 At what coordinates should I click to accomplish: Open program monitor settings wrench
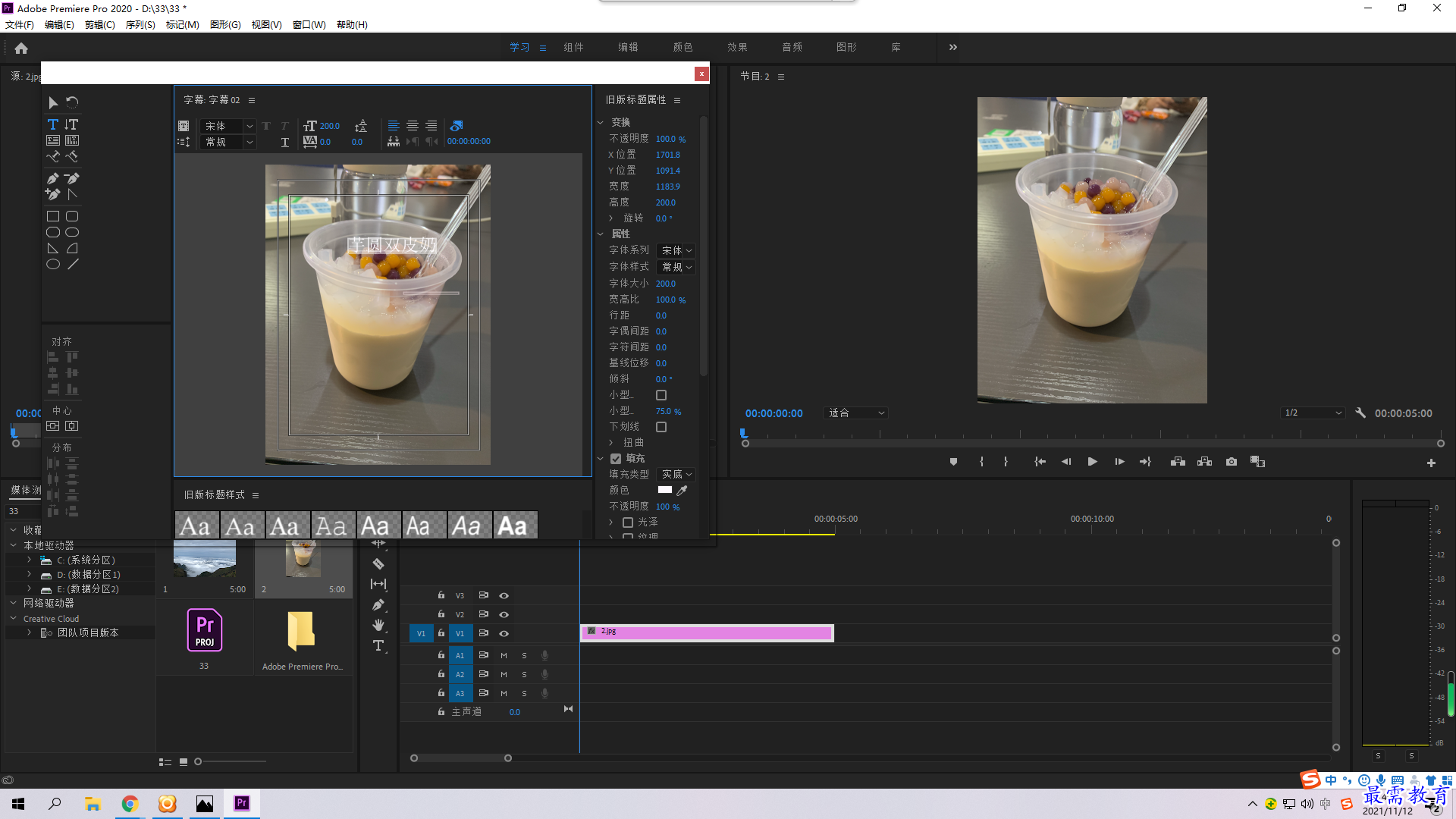click(x=1360, y=413)
